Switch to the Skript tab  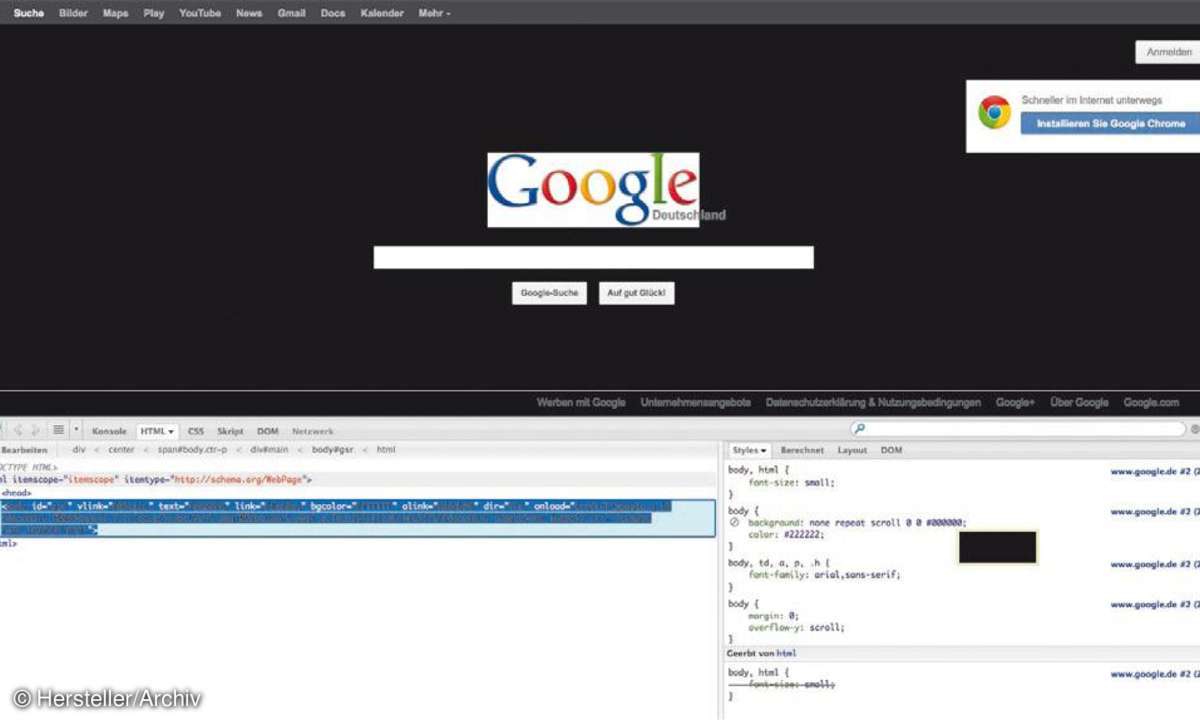pyautogui.click(x=230, y=431)
